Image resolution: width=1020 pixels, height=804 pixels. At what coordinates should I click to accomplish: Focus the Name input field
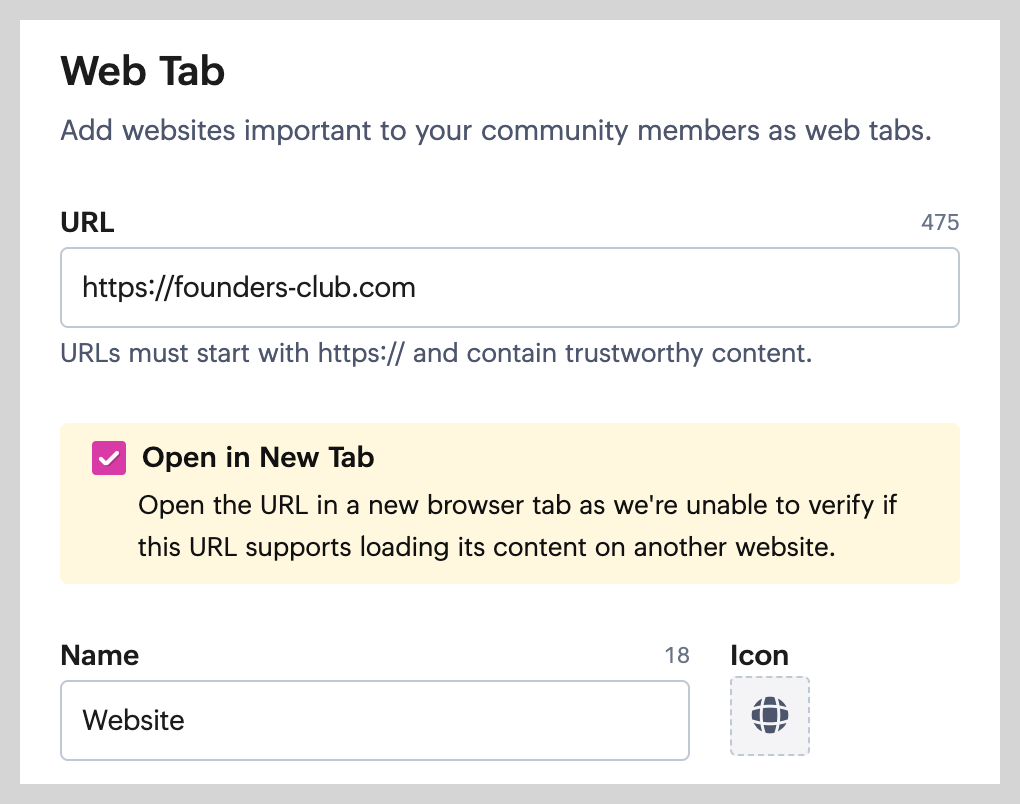375,720
